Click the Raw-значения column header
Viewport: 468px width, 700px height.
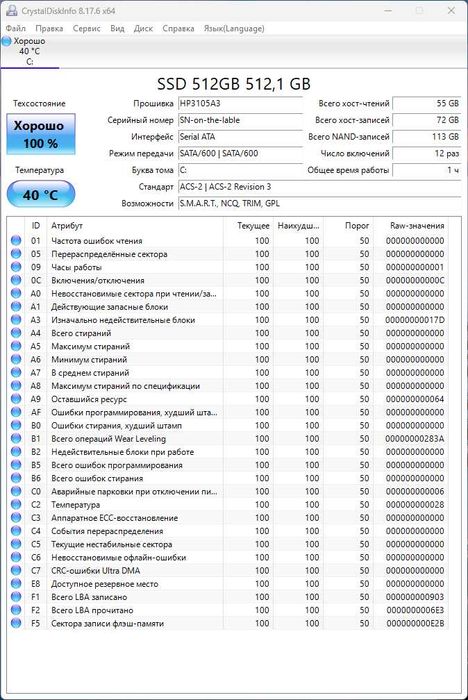coord(411,226)
